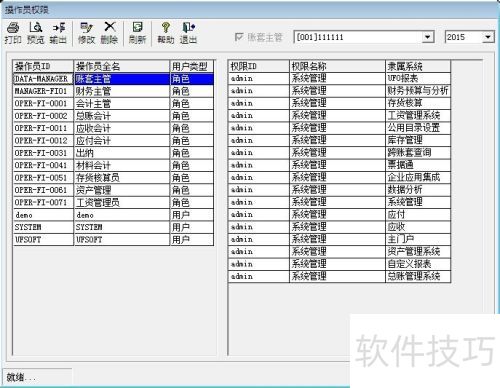Click the 刷新 refresh icon
The height and width of the screenshot is (388, 500).
[x=137, y=33]
